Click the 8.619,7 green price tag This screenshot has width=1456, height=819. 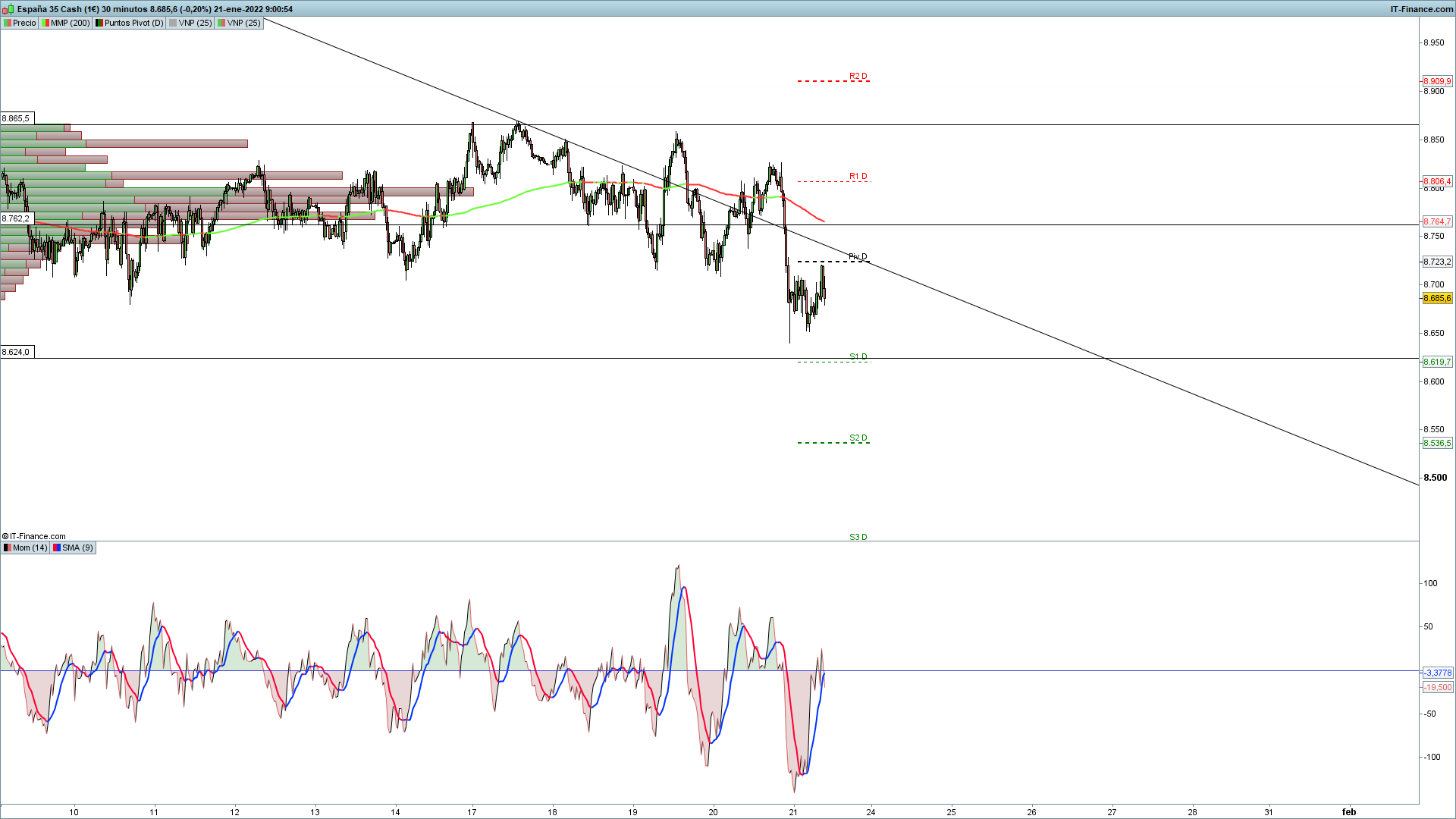pyautogui.click(x=1437, y=362)
